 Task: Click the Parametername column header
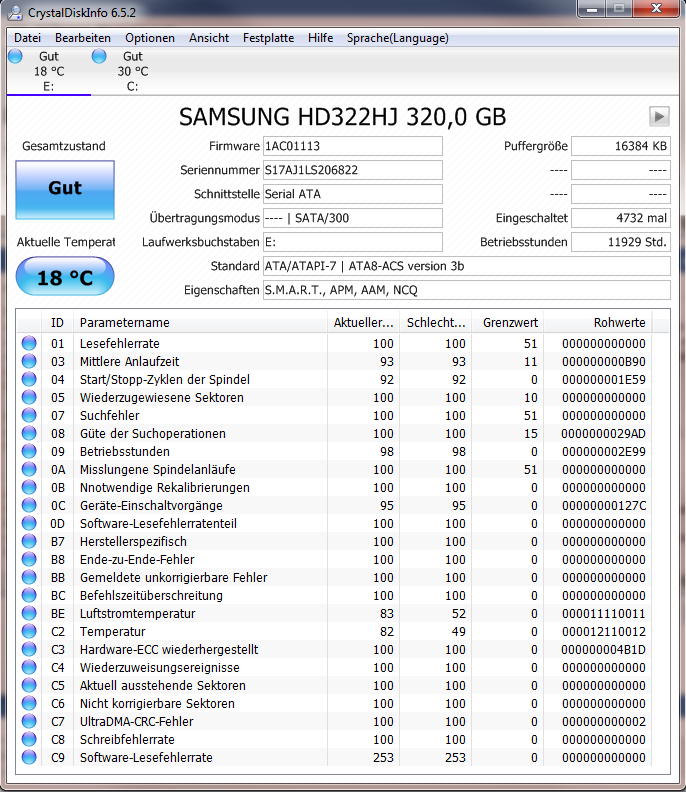pos(200,322)
